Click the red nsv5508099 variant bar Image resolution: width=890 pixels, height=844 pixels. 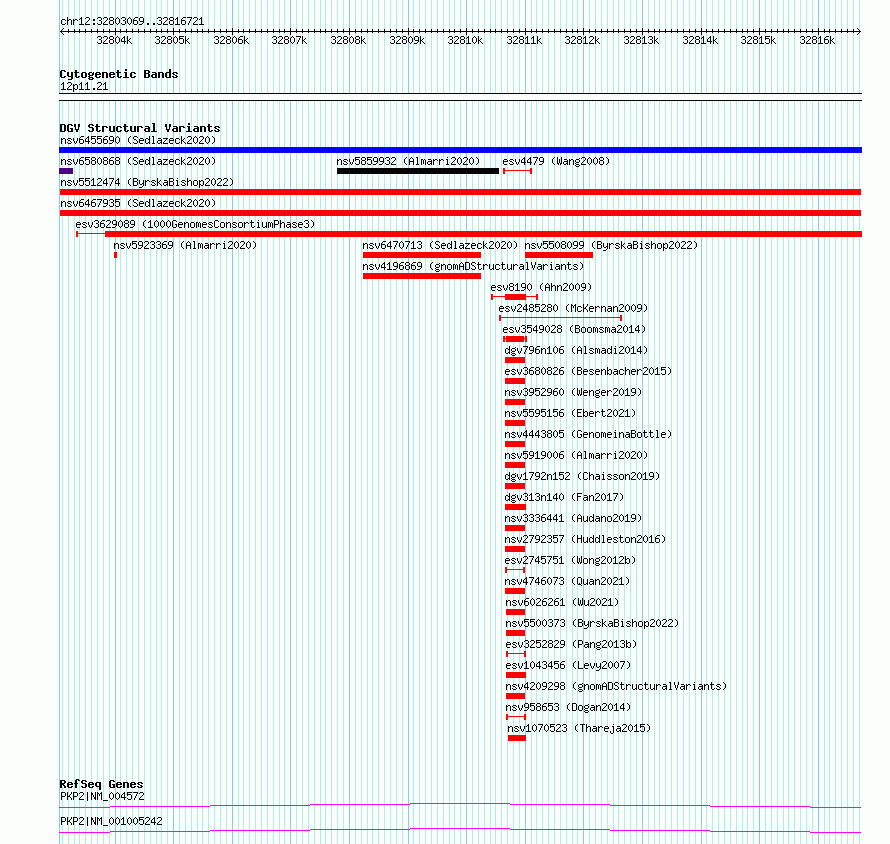click(559, 255)
